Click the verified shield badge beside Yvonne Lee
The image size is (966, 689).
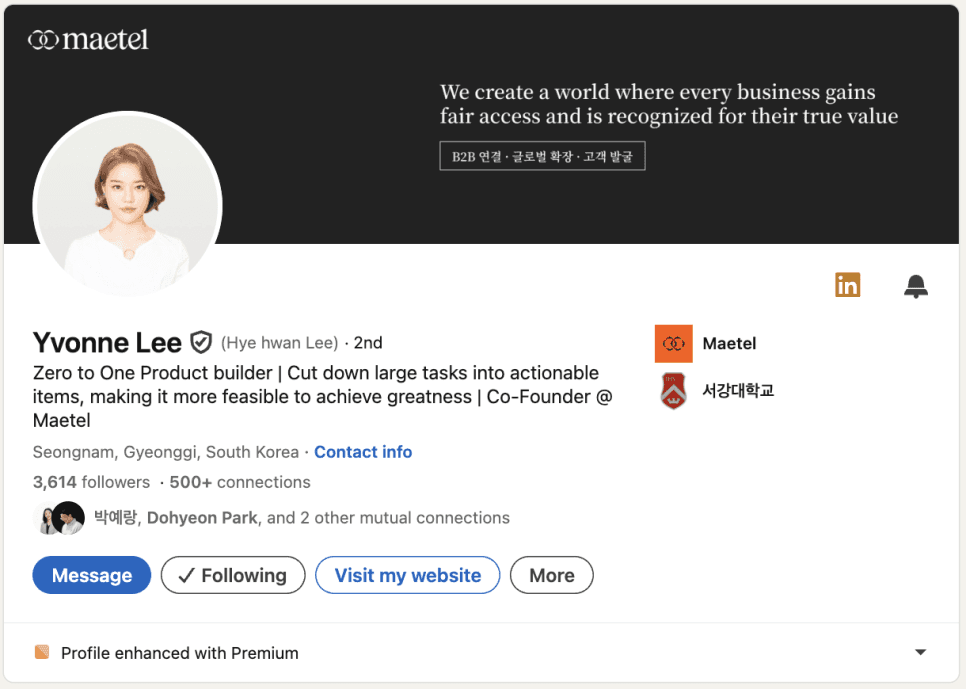[x=201, y=342]
